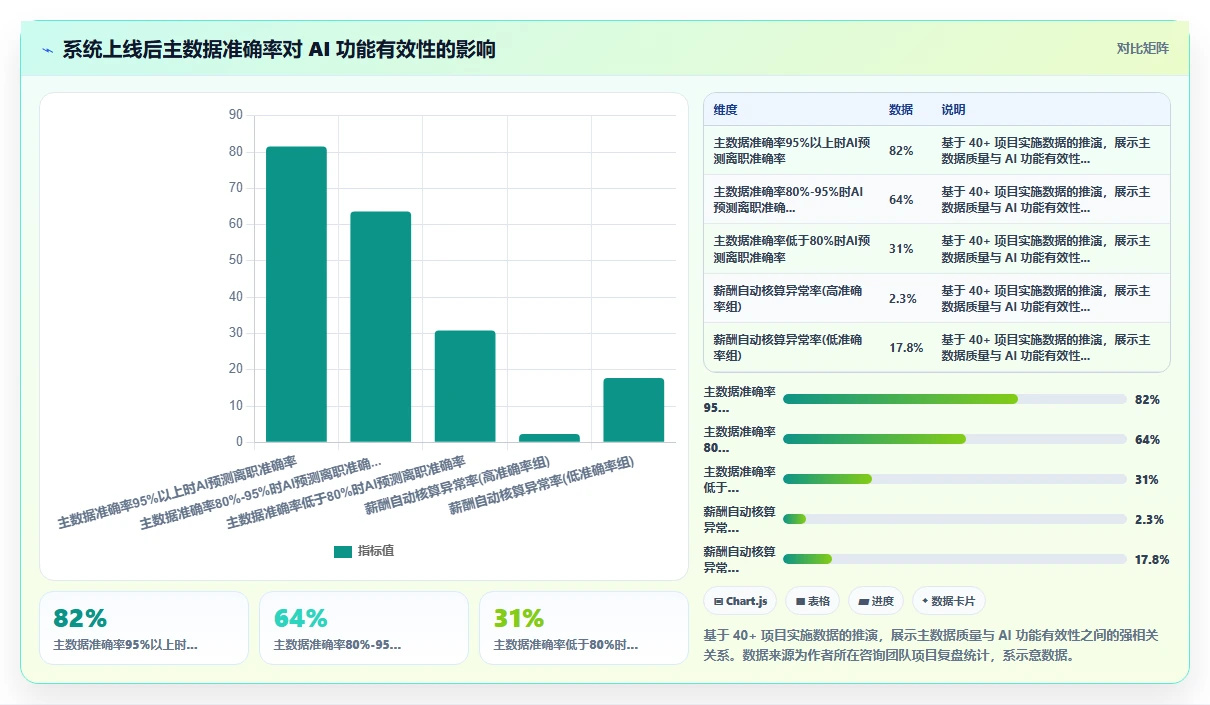Click table row 主数据准确率95%以上时AI预测离职准确率

tap(937, 150)
